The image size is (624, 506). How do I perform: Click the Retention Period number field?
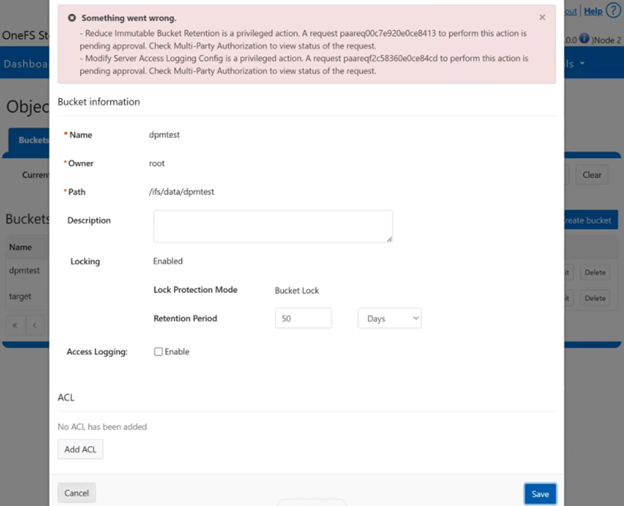pyautogui.click(x=302, y=318)
